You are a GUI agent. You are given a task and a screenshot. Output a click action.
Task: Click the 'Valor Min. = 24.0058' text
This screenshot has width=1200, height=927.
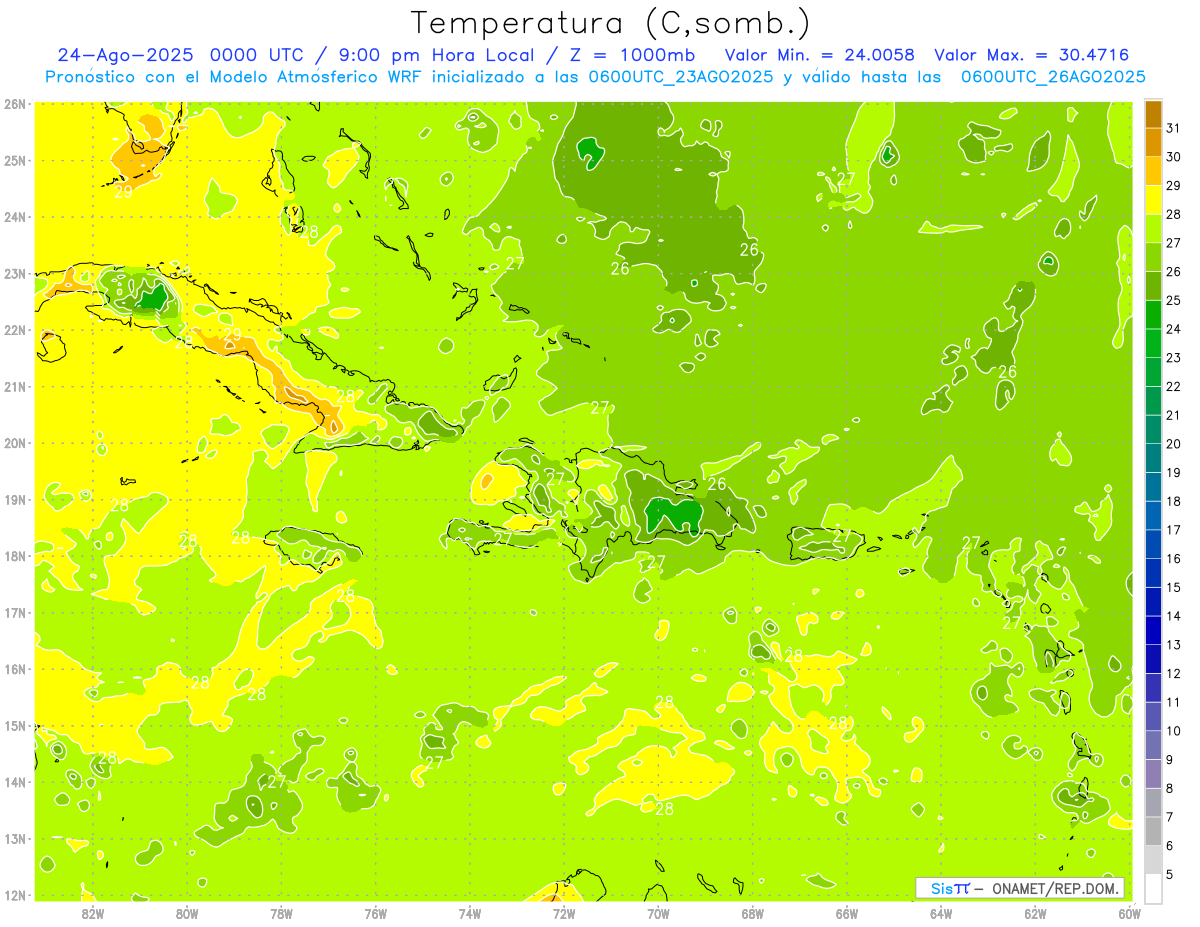click(819, 55)
